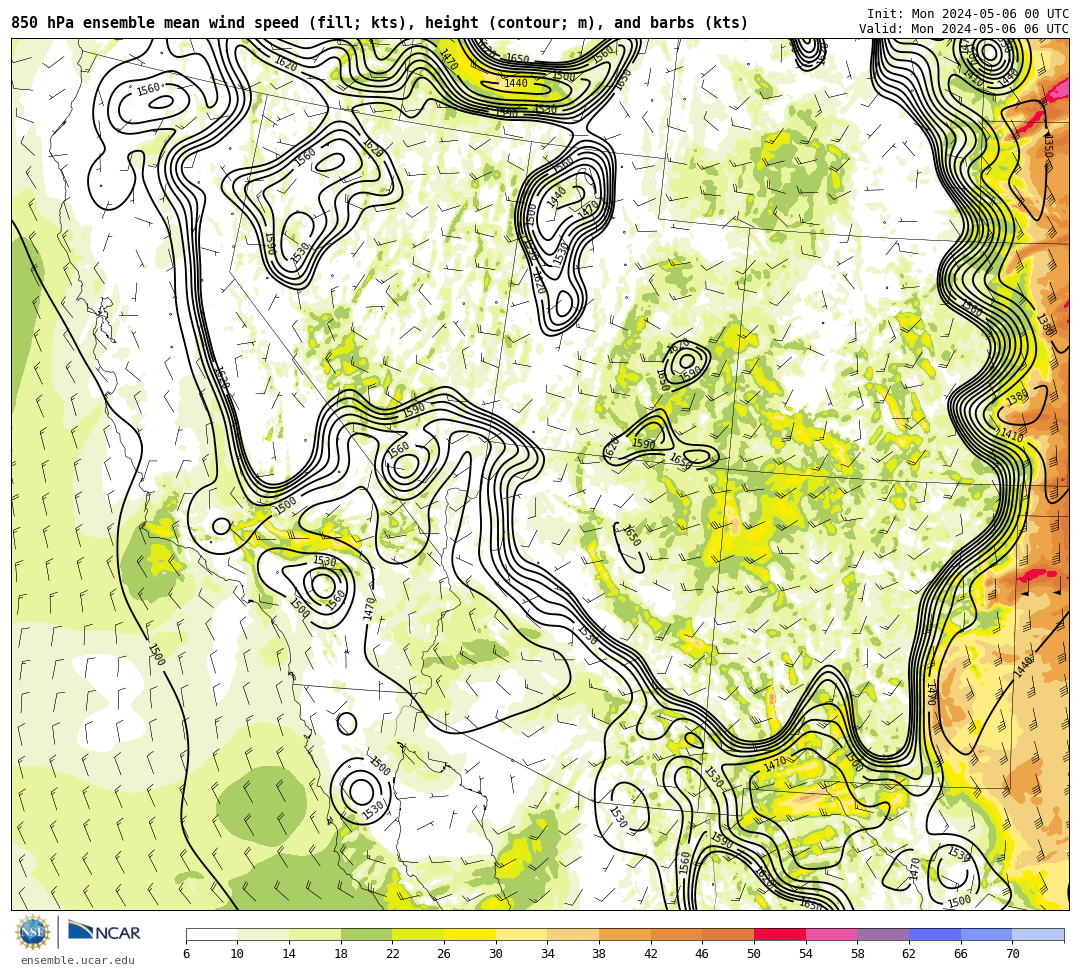The image size is (1080, 973).
Task: Click the Init: Mon 2024-05-06 00 UTC text
Action: click(x=968, y=14)
